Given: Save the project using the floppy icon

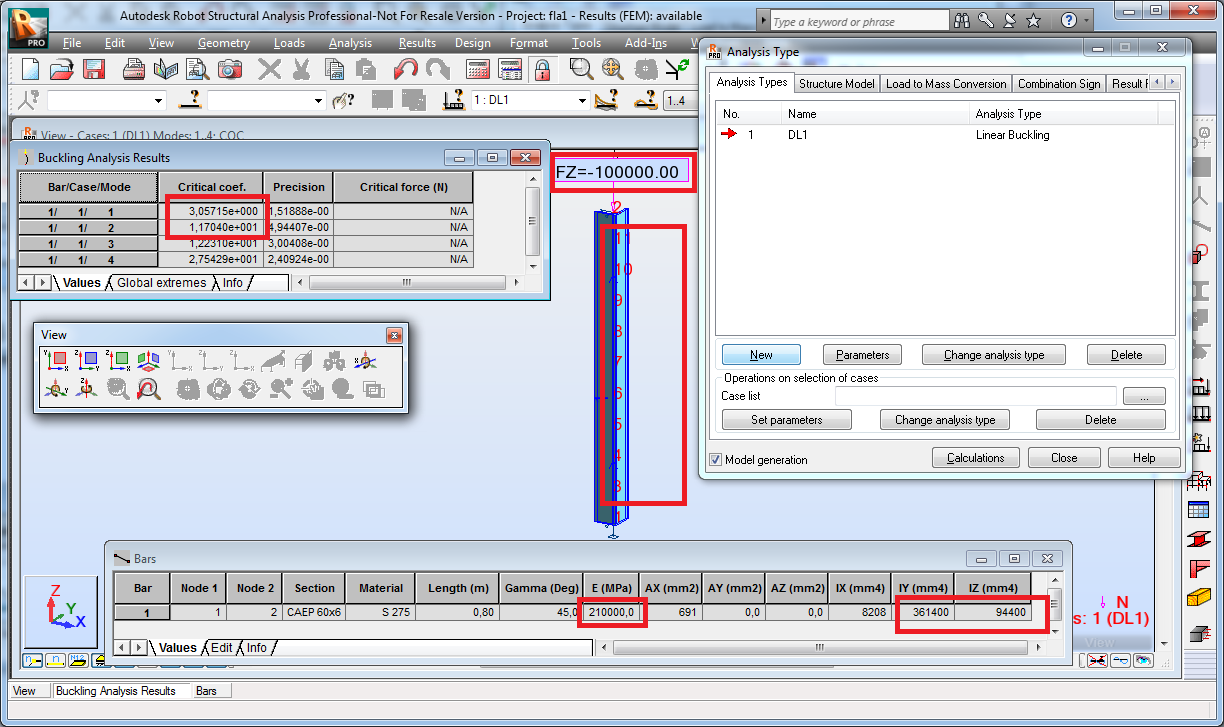Looking at the screenshot, I should pos(94,69).
